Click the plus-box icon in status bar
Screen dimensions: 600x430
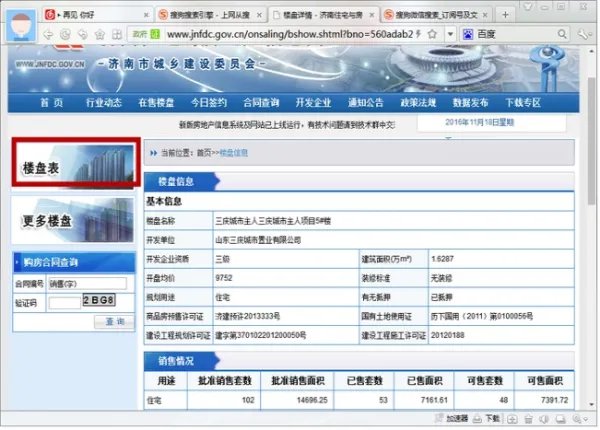click(512, 419)
